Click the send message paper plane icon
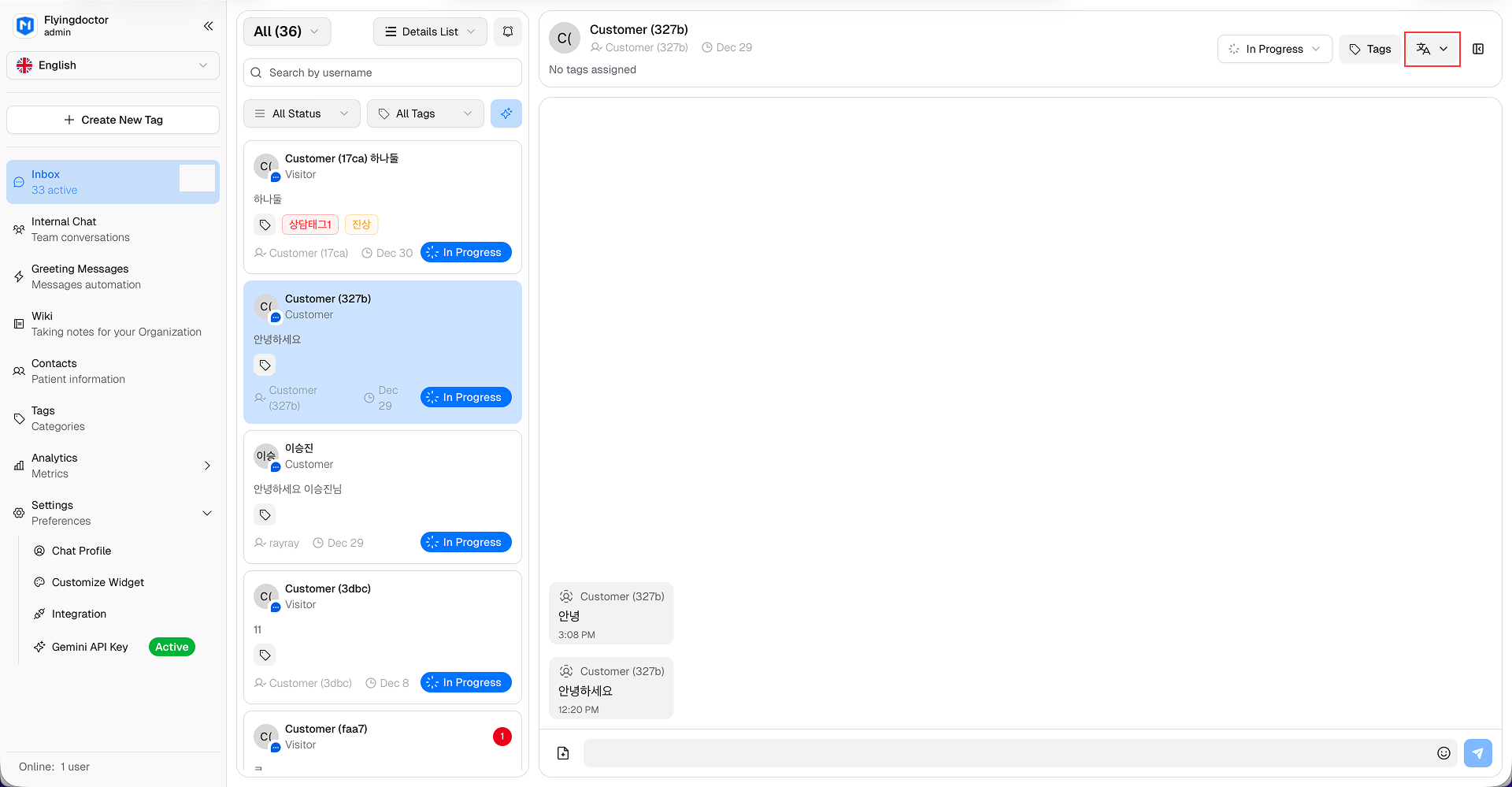Image resolution: width=1512 pixels, height=787 pixels. coord(1478,753)
